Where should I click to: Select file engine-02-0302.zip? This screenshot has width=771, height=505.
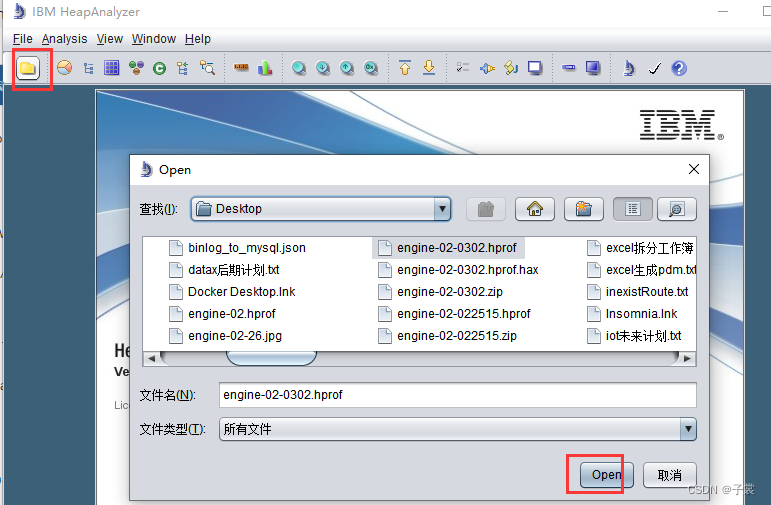441,292
